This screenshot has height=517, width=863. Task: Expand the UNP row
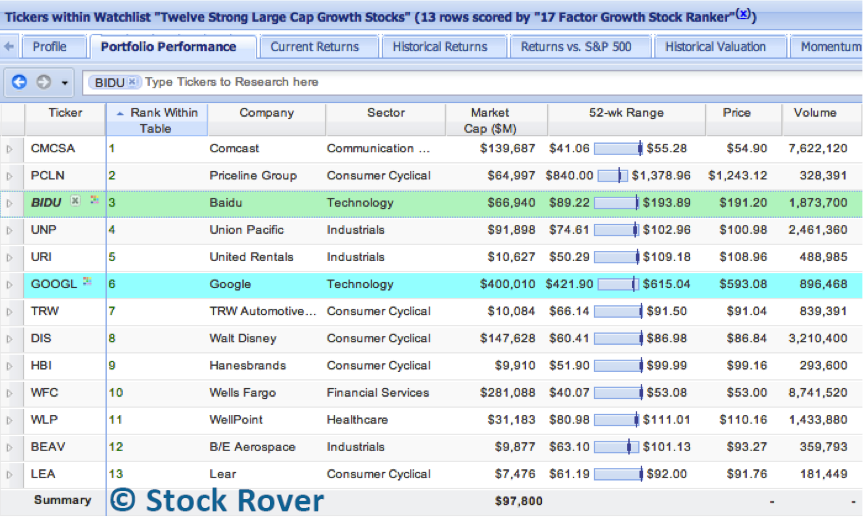(x=9, y=230)
